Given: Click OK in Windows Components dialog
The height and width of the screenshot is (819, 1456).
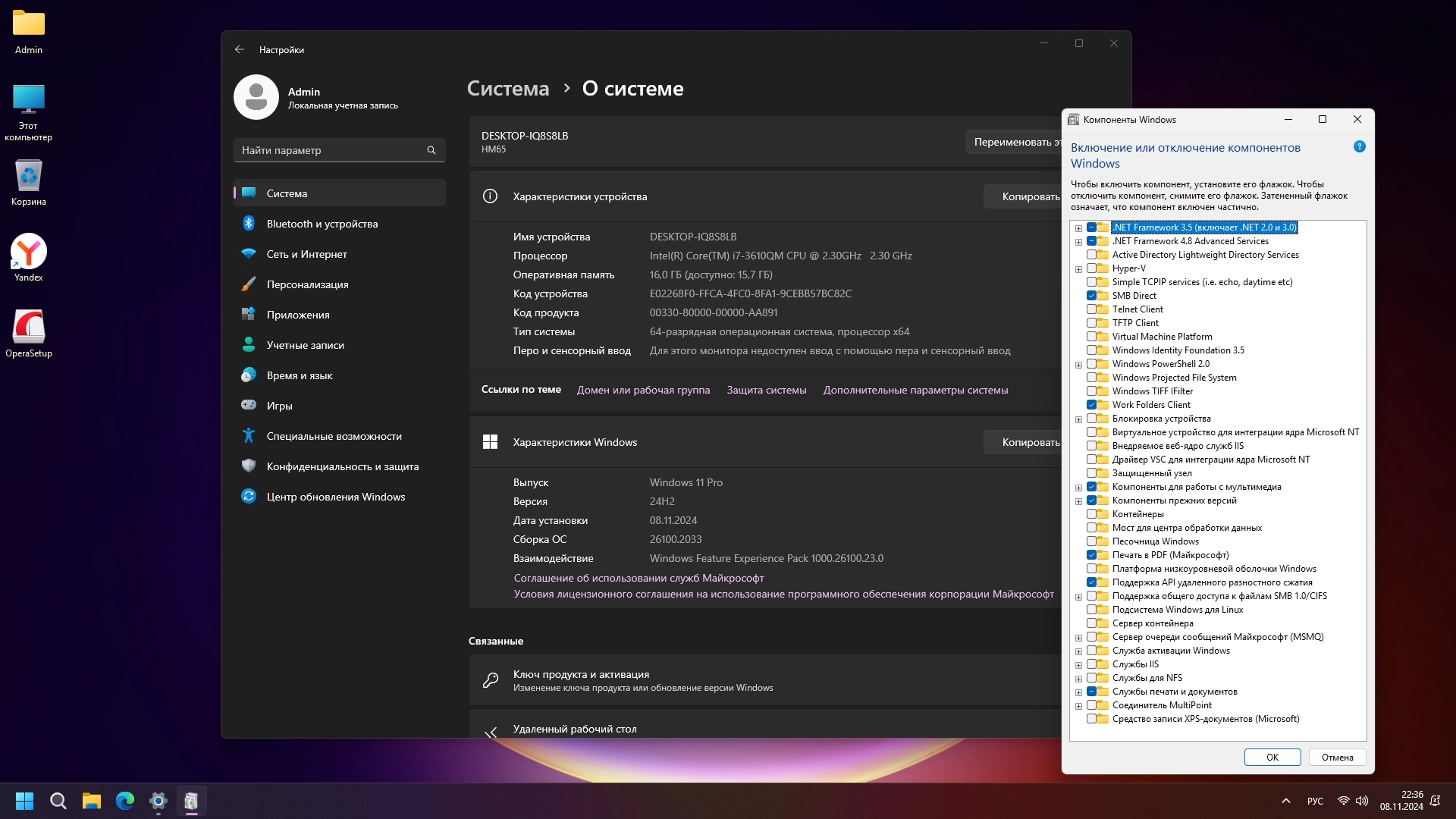Looking at the screenshot, I should (x=1272, y=757).
